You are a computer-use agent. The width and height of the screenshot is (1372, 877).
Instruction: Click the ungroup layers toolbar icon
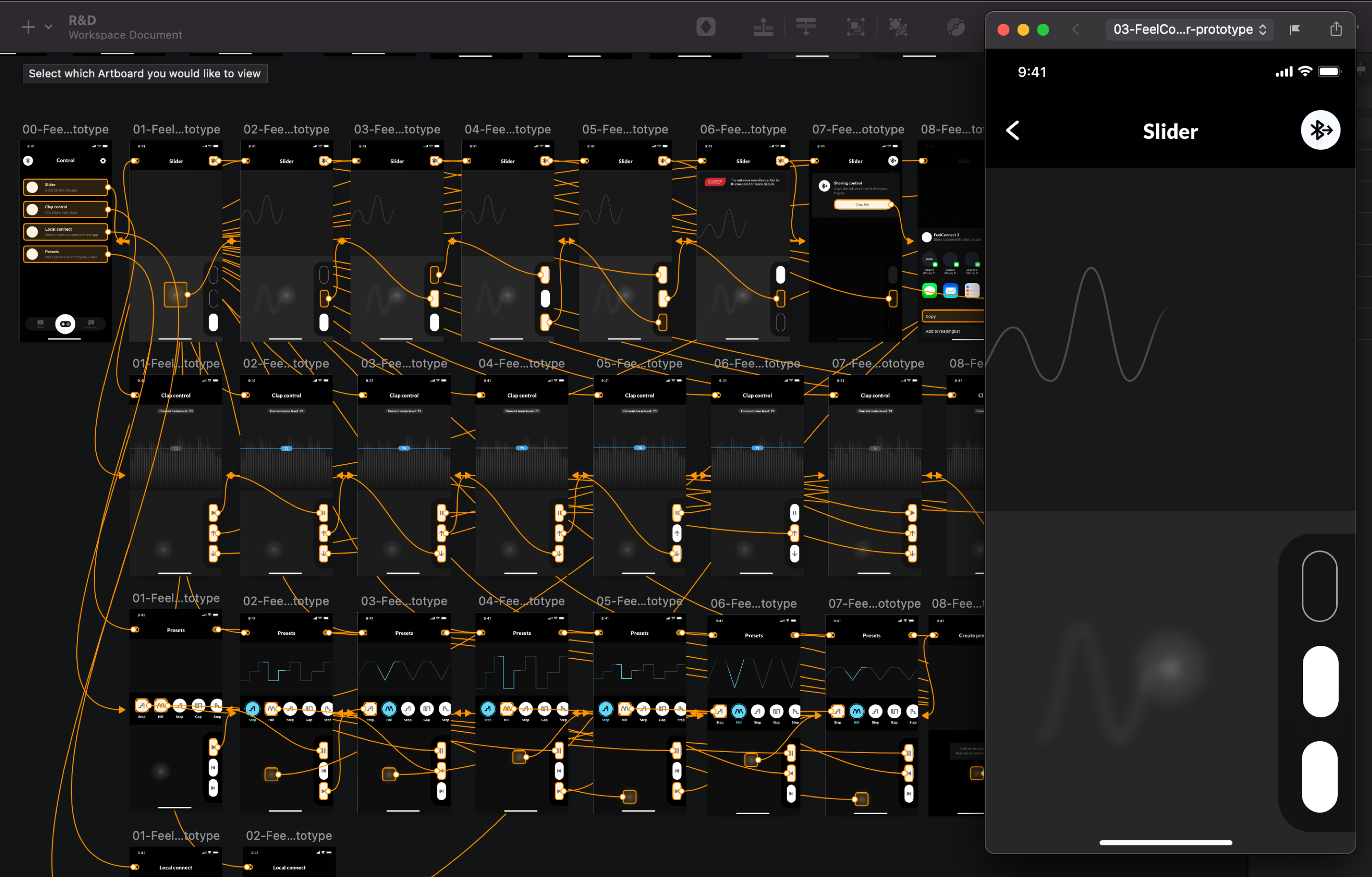tap(898, 27)
